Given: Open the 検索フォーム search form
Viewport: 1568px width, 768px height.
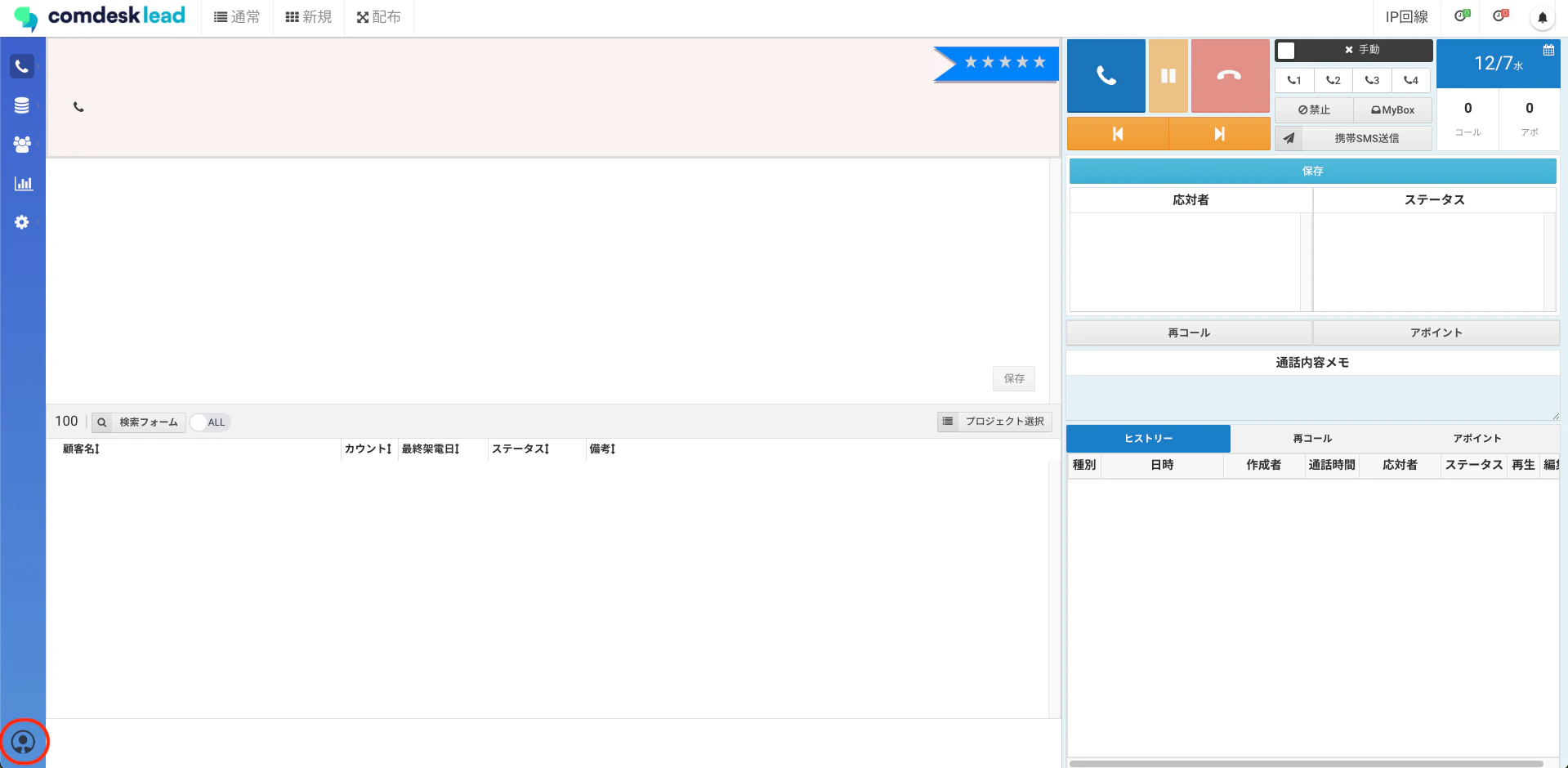Looking at the screenshot, I should tap(149, 422).
